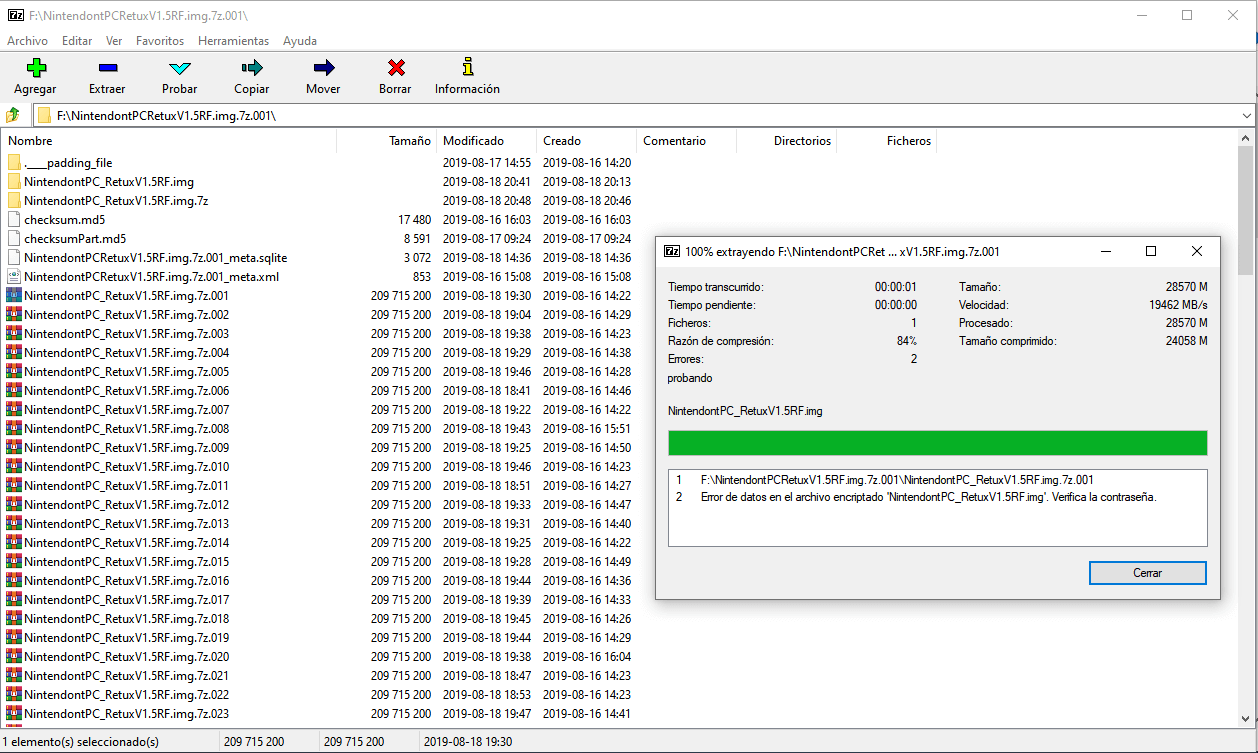Viewport: 1258px width, 753px height.
Task: Sort by the Directorios column header
Action: pos(786,141)
